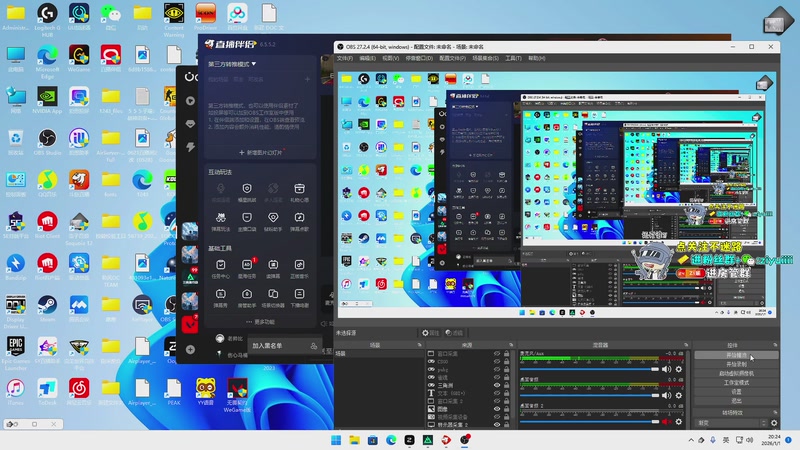Toggle visibility eye of 文本 (GDI+) source

(496, 393)
